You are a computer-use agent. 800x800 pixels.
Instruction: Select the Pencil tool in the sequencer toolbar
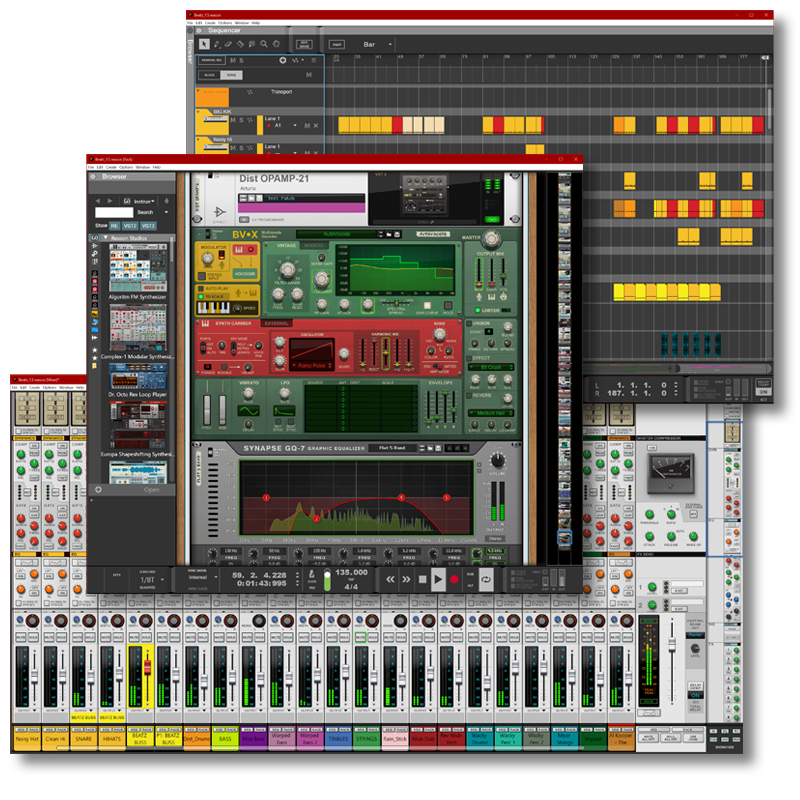(x=216, y=44)
